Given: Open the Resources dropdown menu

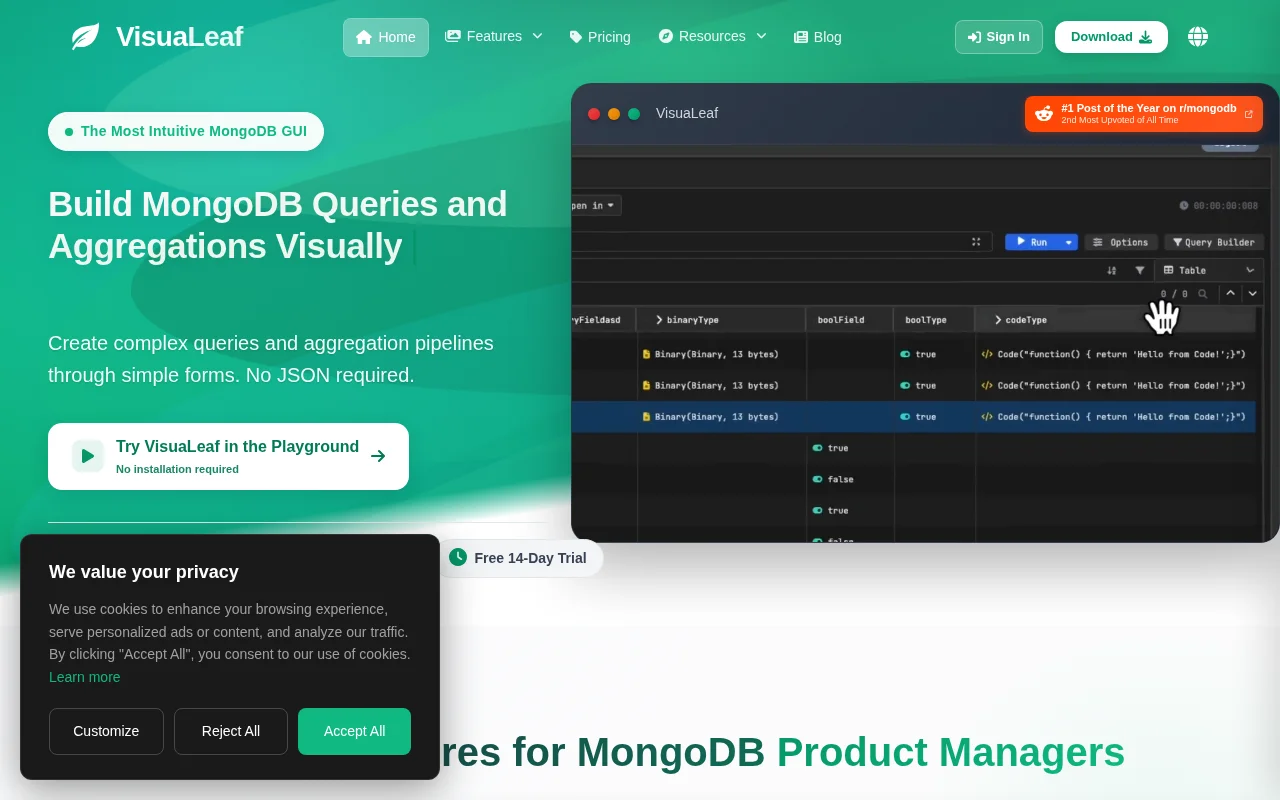Looking at the screenshot, I should coord(712,37).
